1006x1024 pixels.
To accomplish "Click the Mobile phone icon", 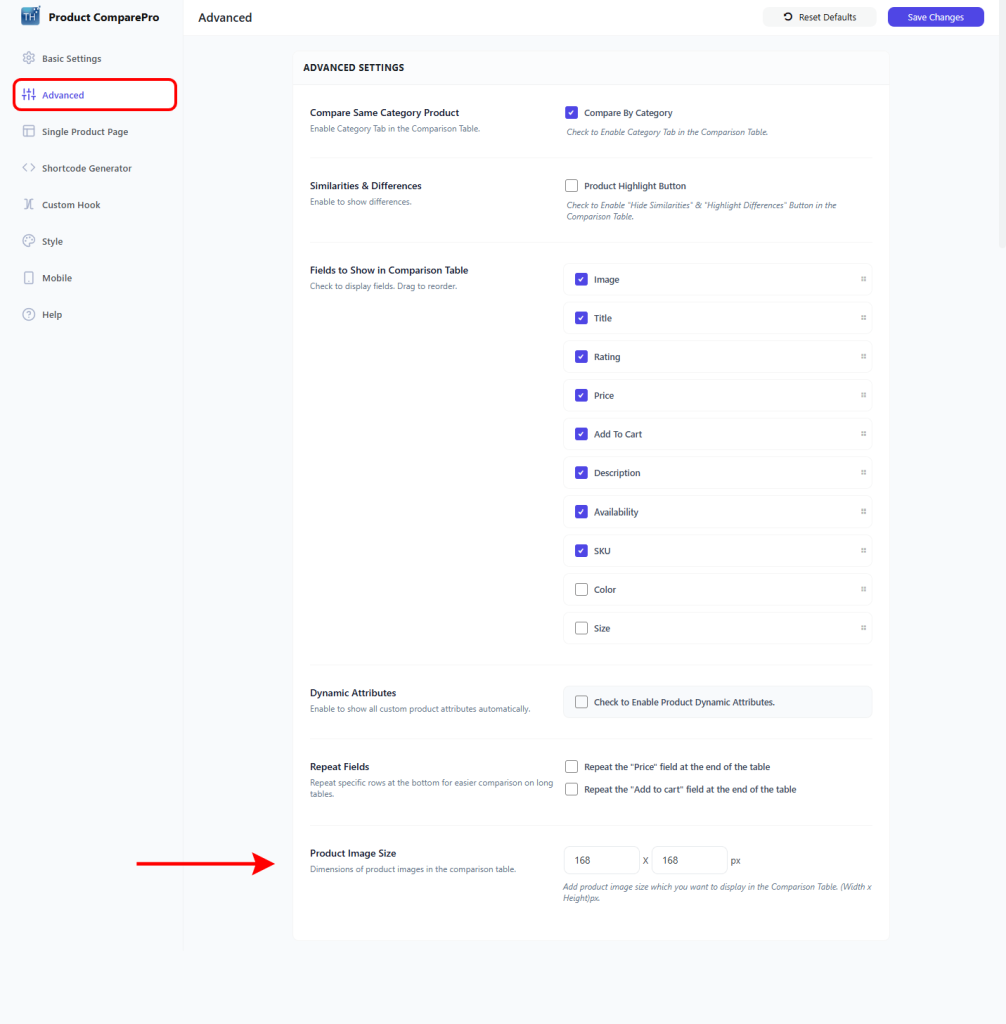I will [x=29, y=278].
